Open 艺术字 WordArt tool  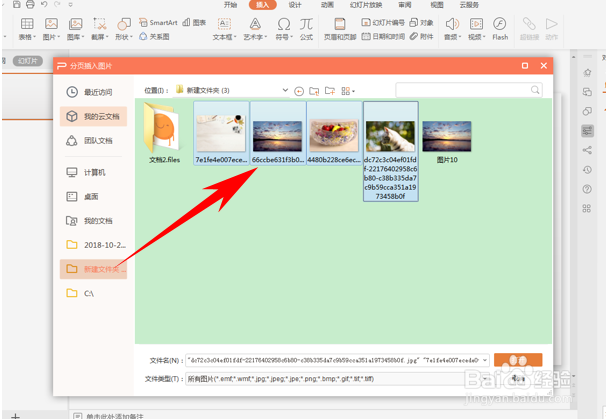point(255,29)
